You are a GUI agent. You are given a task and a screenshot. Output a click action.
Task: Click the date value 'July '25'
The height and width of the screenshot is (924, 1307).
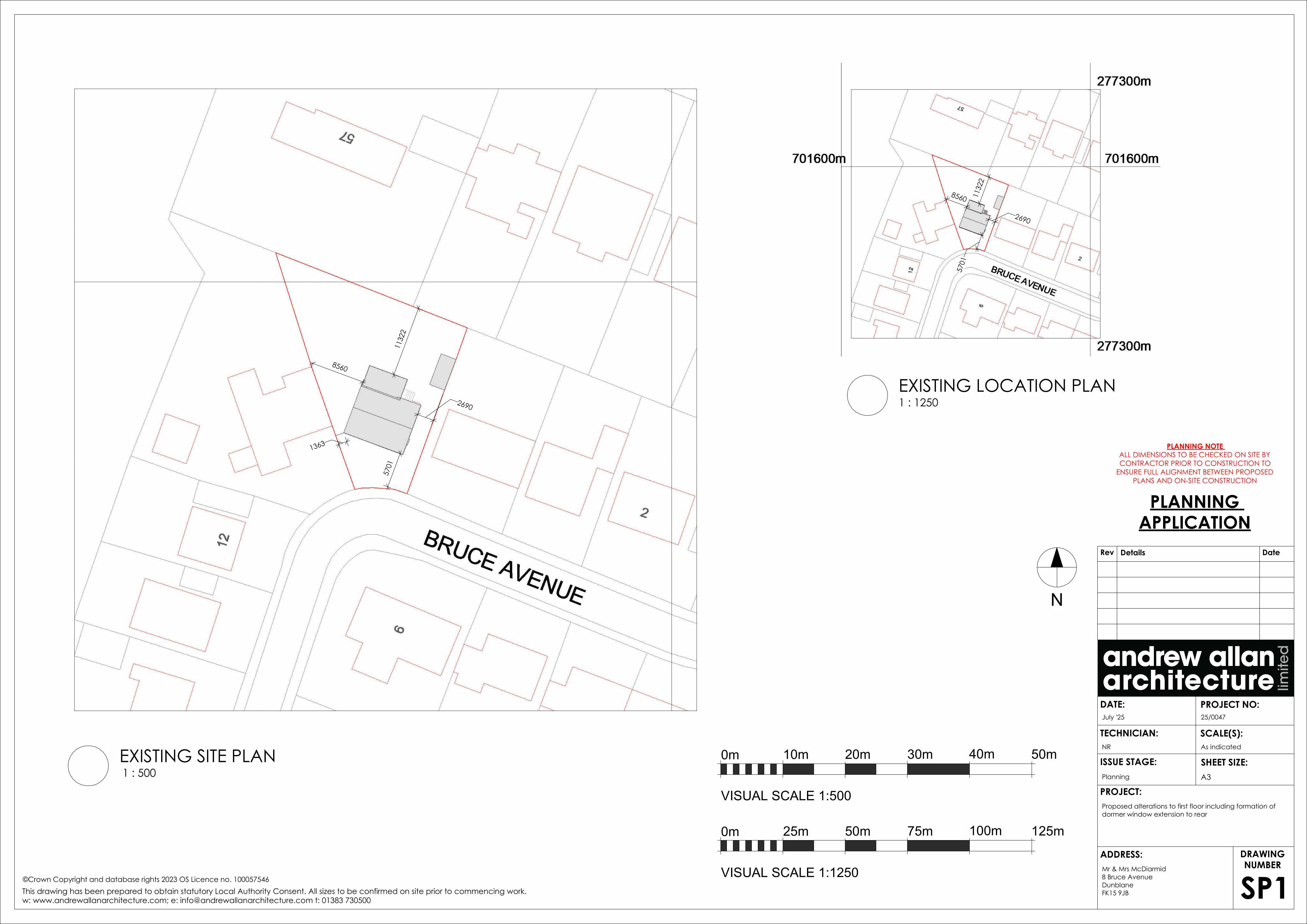pyautogui.click(x=1113, y=717)
